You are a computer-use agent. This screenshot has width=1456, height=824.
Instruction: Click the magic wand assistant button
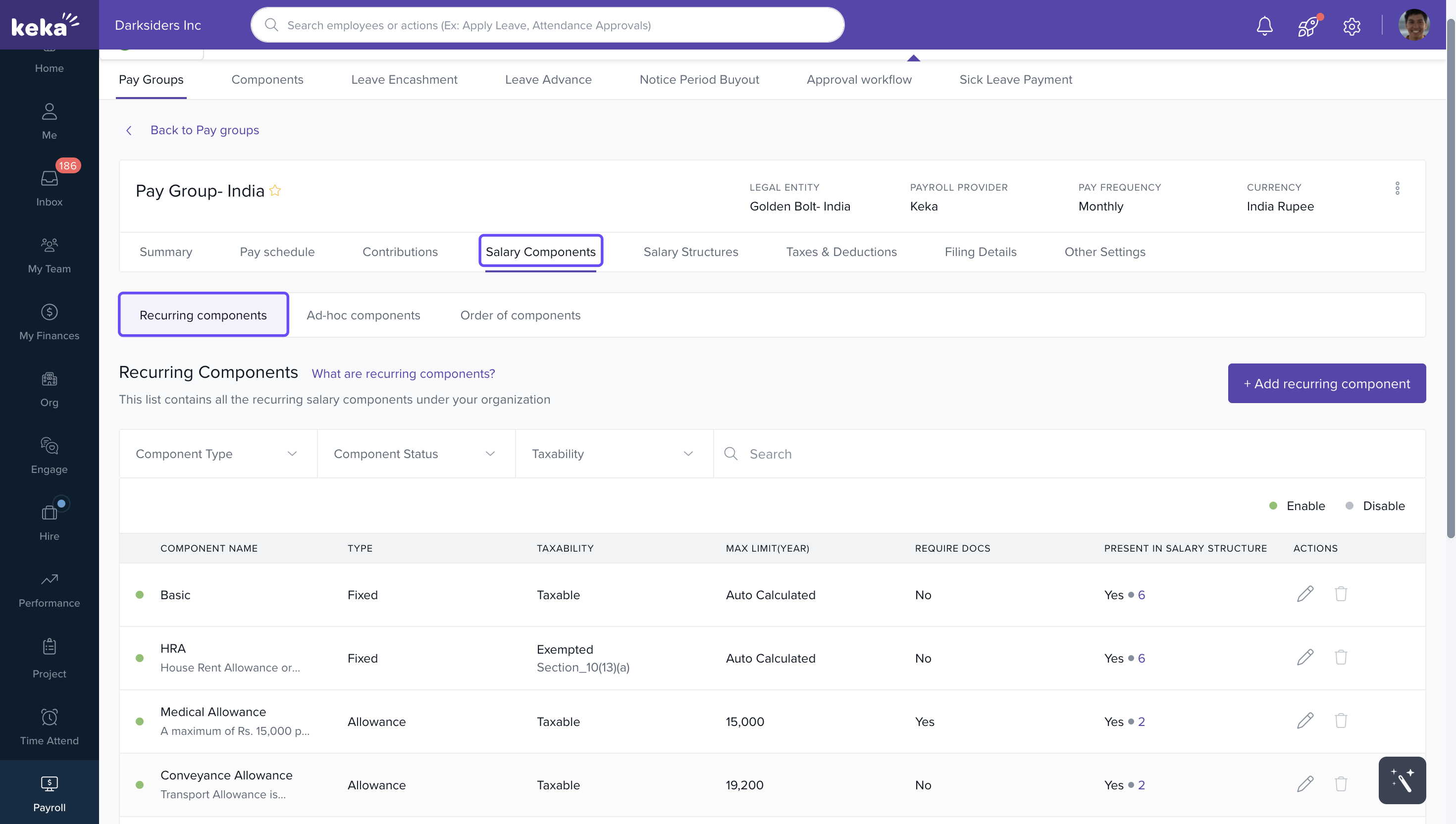click(1402, 780)
